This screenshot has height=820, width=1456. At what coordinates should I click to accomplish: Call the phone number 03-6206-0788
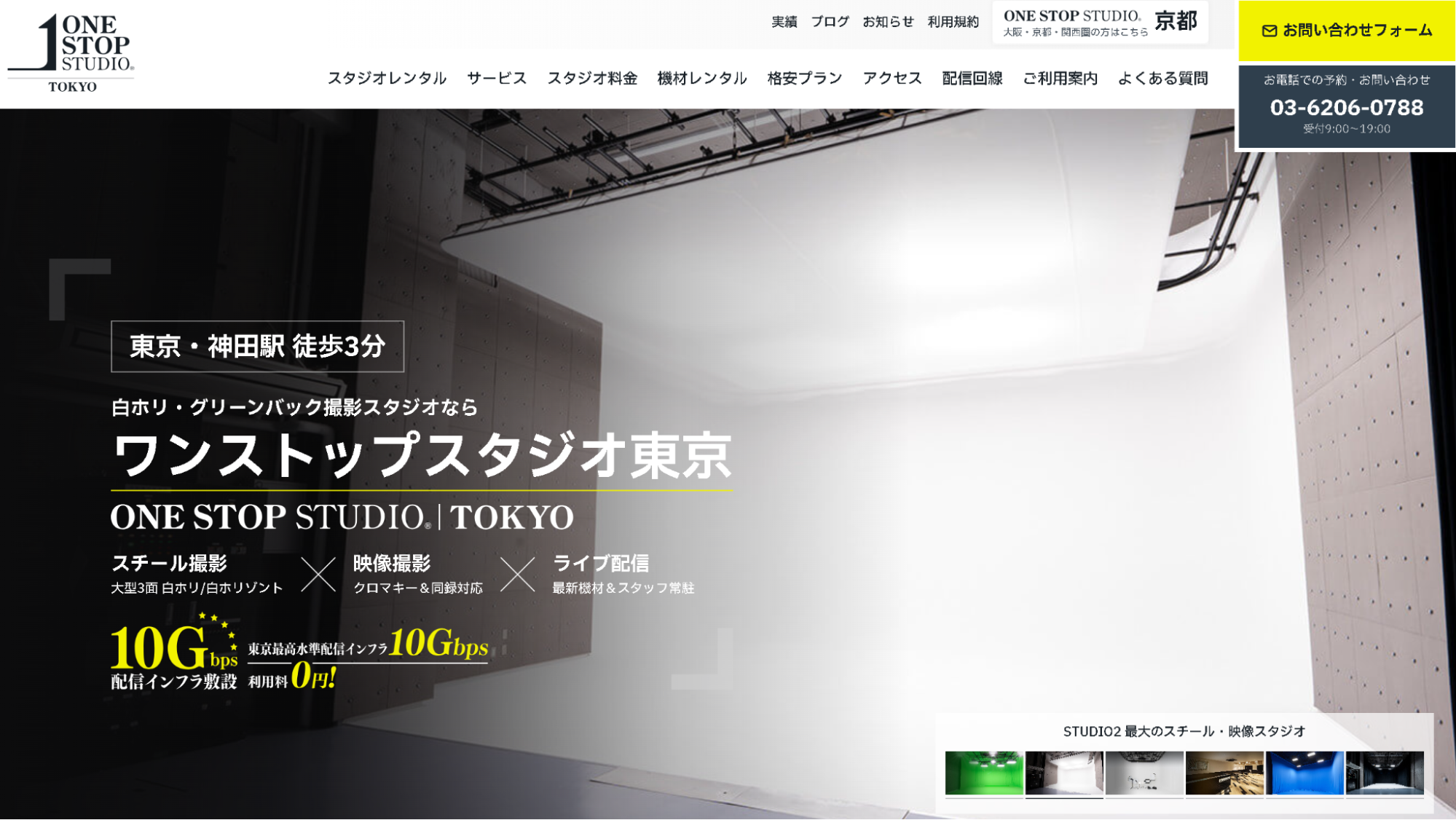pyautogui.click(x=1346, y=108)
